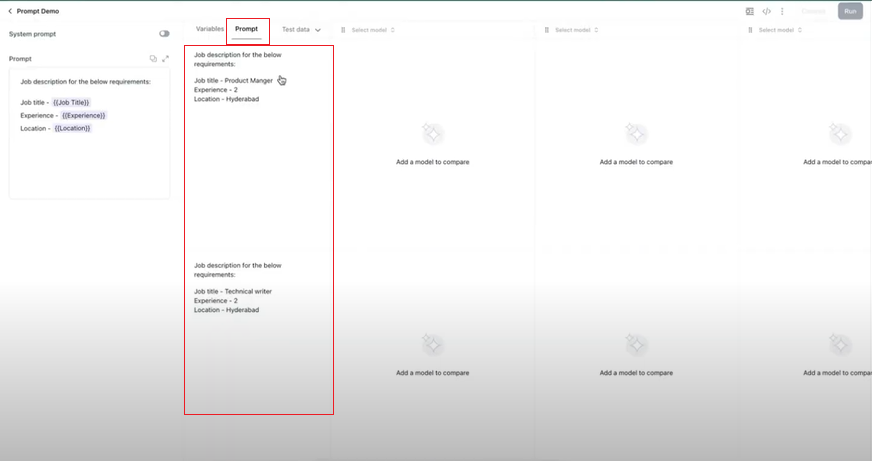Expand the Test data dropdown
The width and height of the screenshot is (872, 461).
click(301, 29)
